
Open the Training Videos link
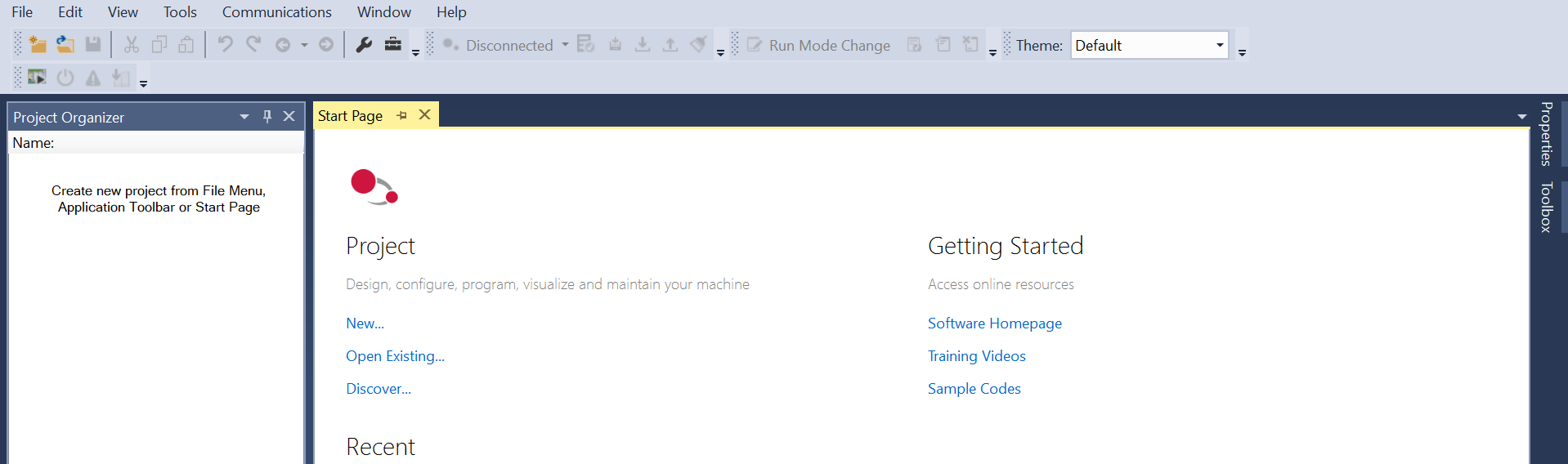click(976, 356)
